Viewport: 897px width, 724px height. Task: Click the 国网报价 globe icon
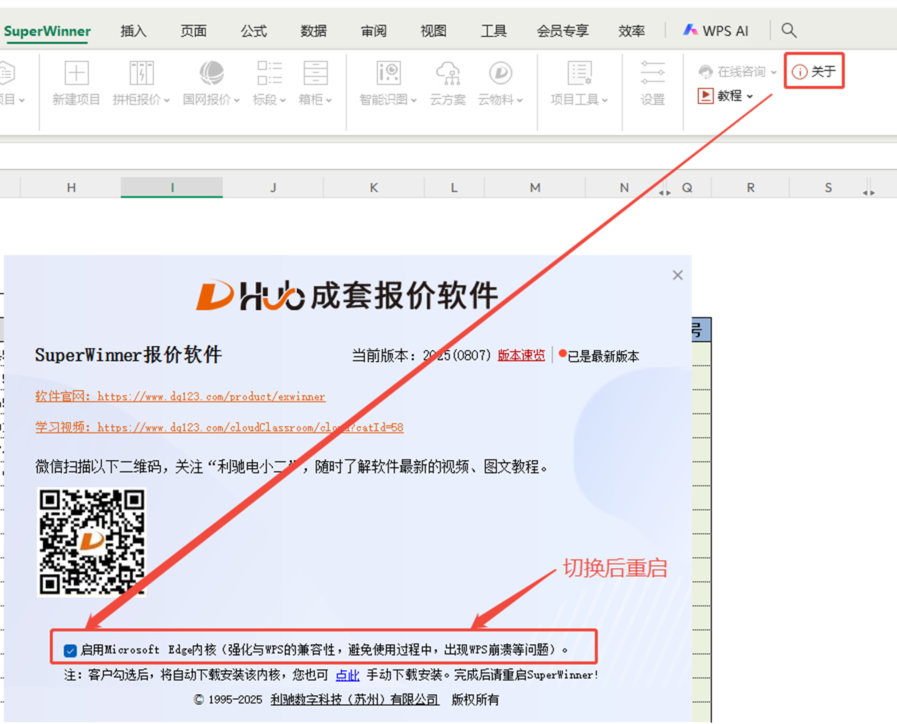tap(211, 73)
